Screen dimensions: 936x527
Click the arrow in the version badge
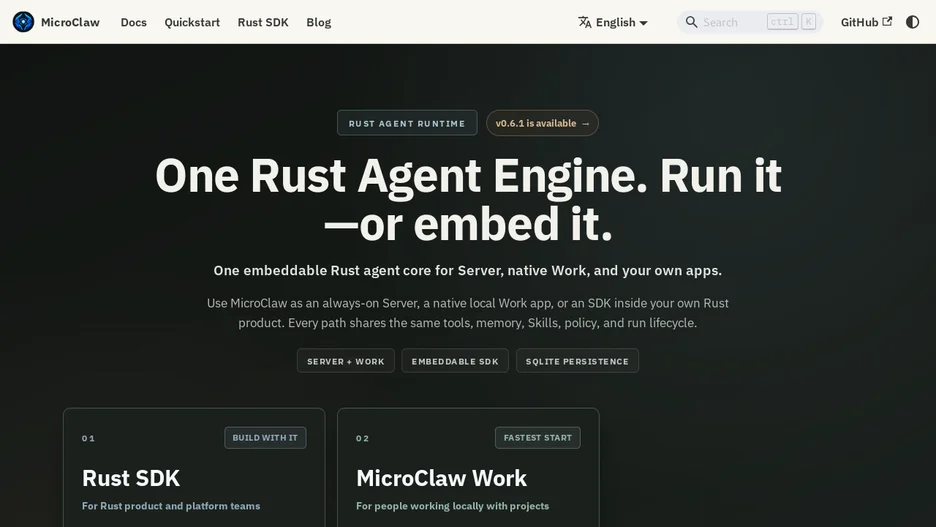click(586, 124)
